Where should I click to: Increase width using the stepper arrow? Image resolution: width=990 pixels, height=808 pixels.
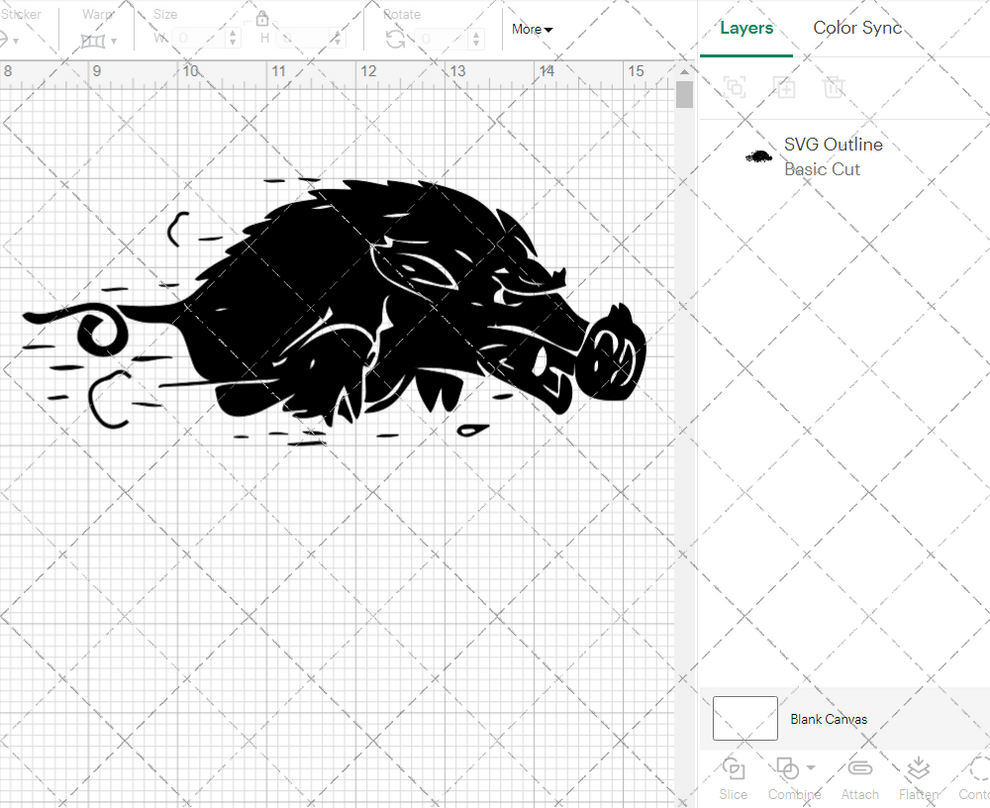click(234, 31)
